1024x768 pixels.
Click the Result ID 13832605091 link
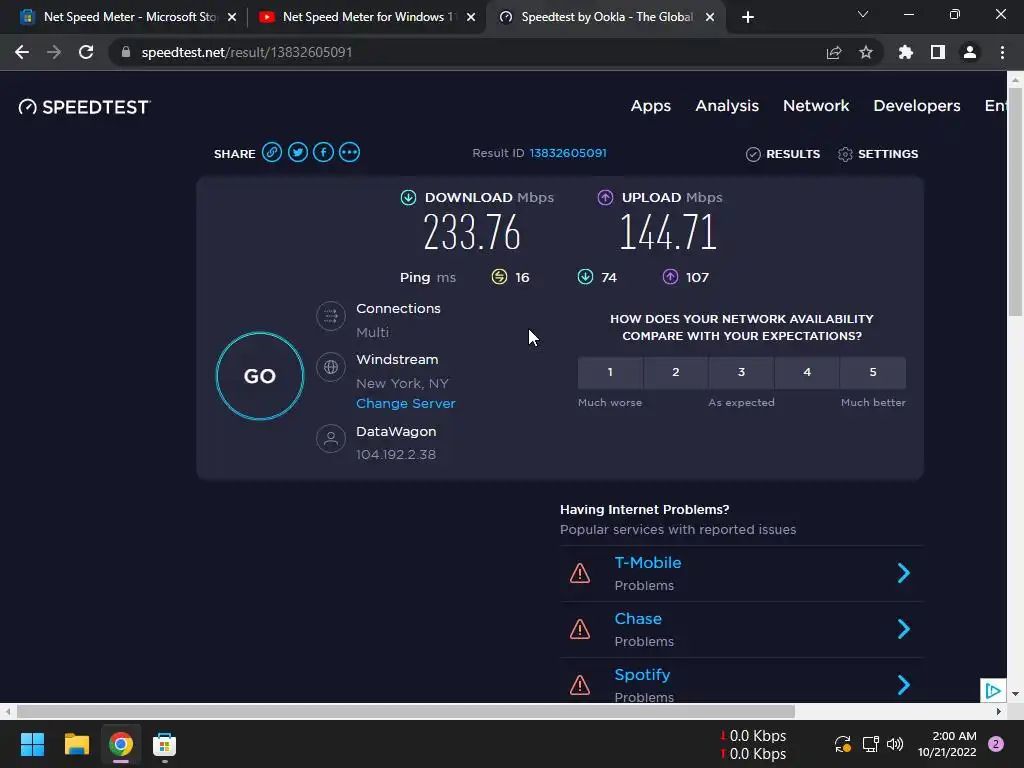pos(568,153)
